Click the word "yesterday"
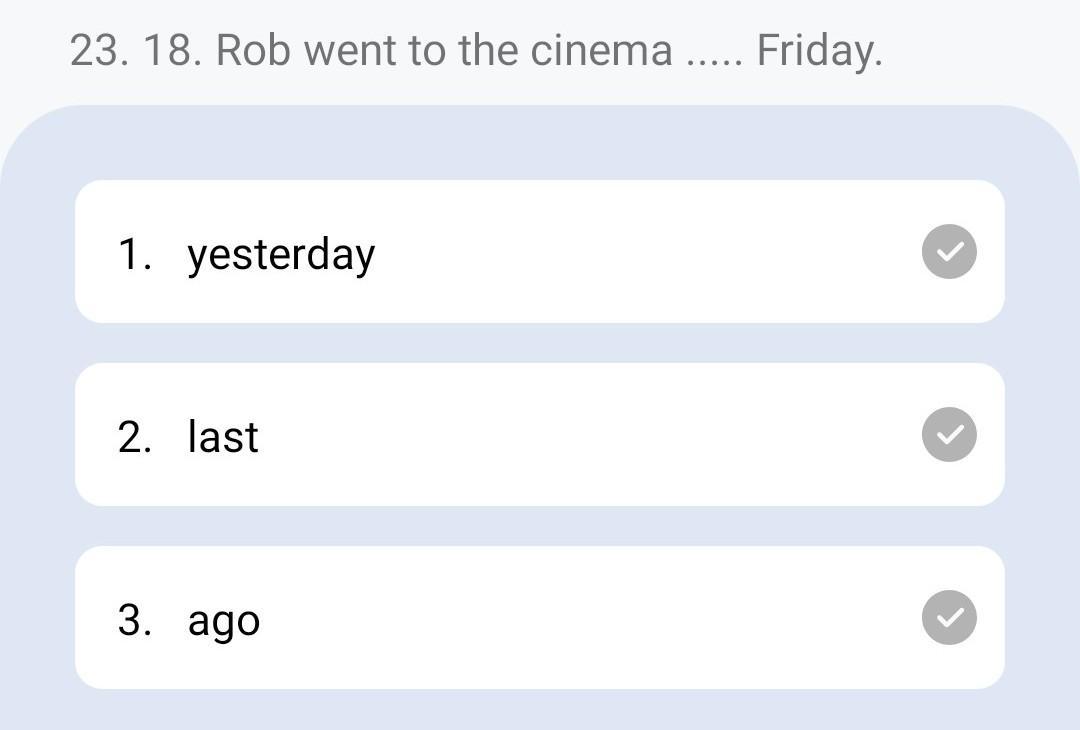Screen dimensions: 1080x730 [281, 254]
